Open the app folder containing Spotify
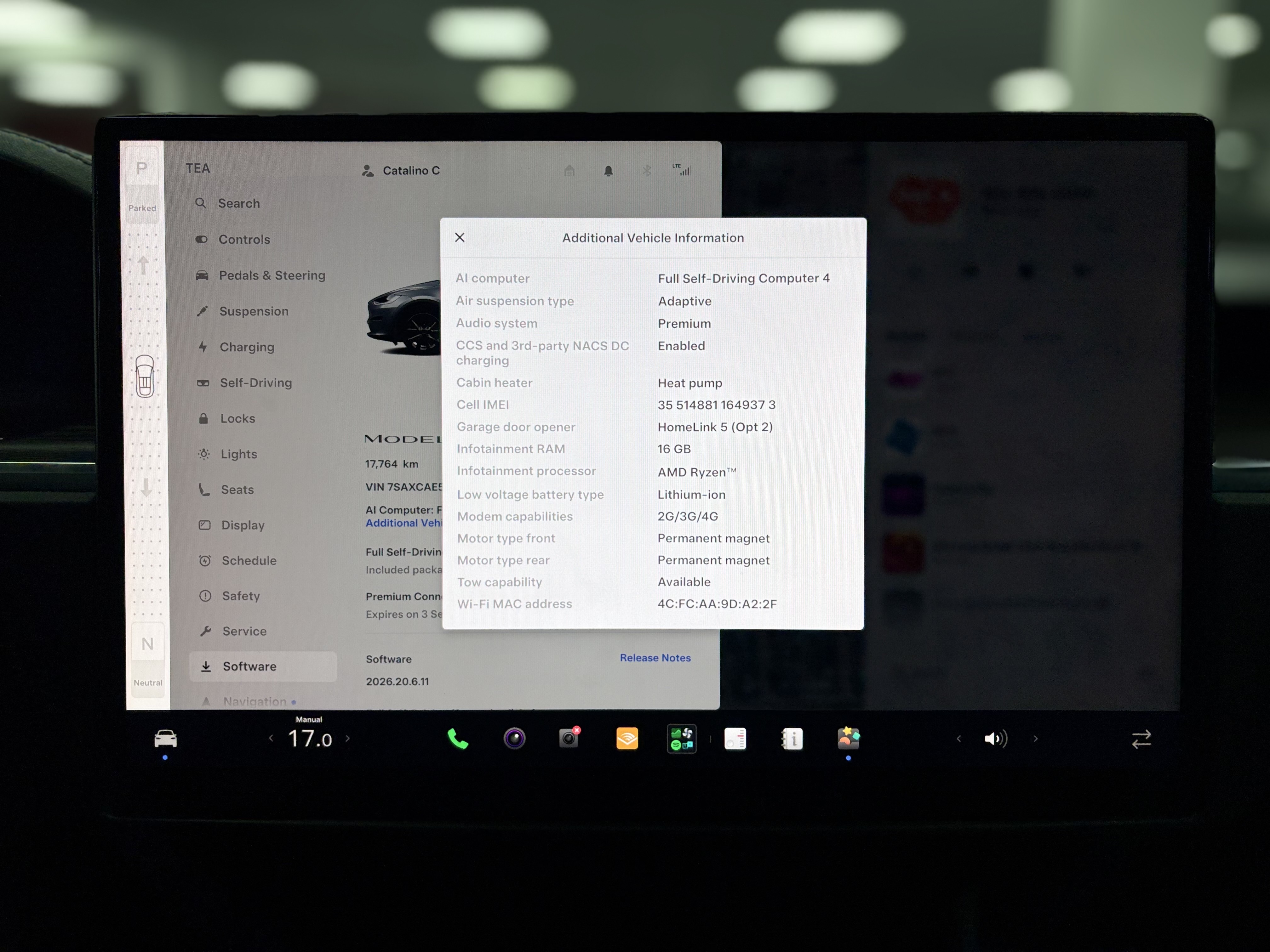1270x952 pixels. click(682, 739)
